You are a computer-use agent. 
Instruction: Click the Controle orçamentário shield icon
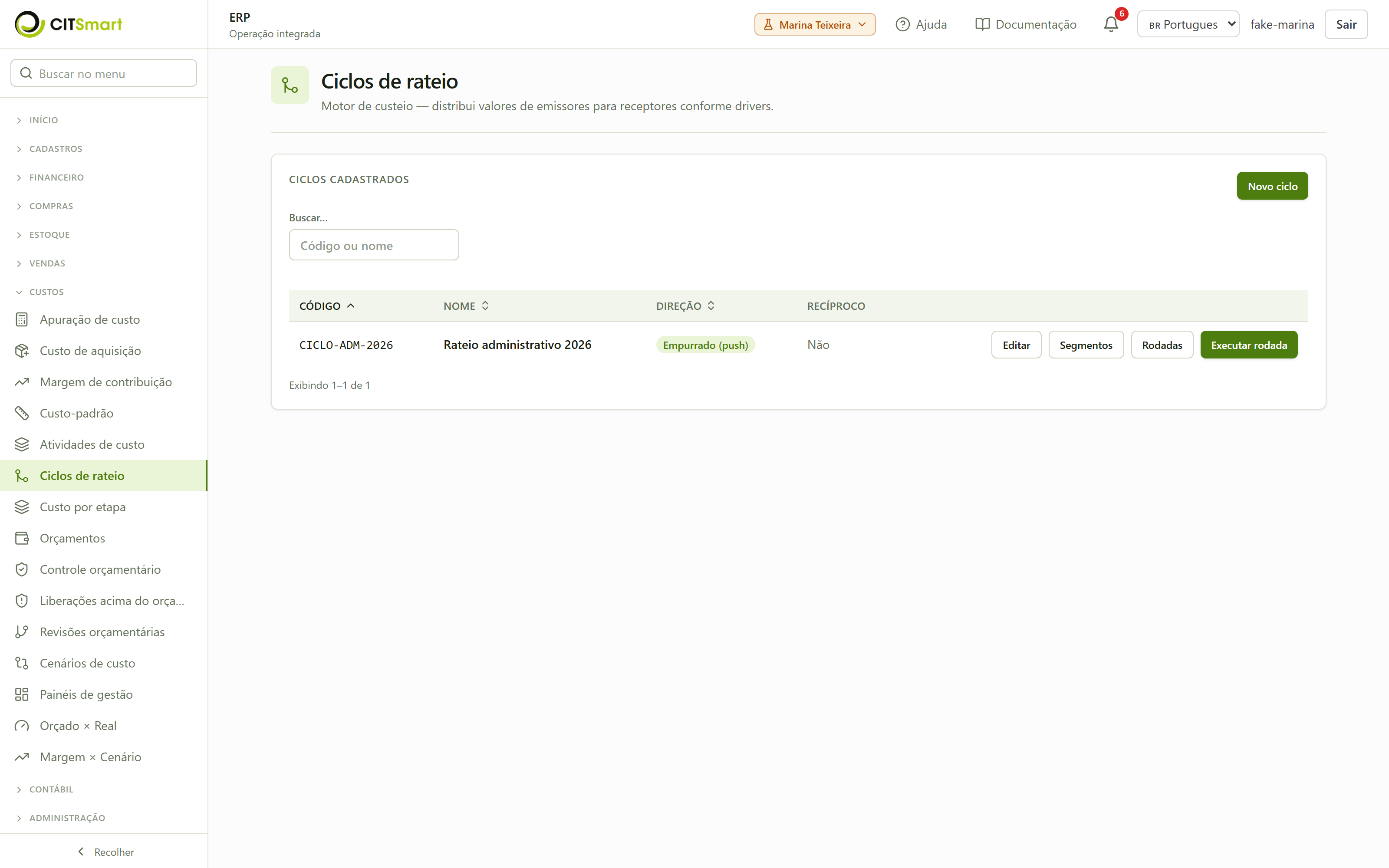[x=22, y=569]
